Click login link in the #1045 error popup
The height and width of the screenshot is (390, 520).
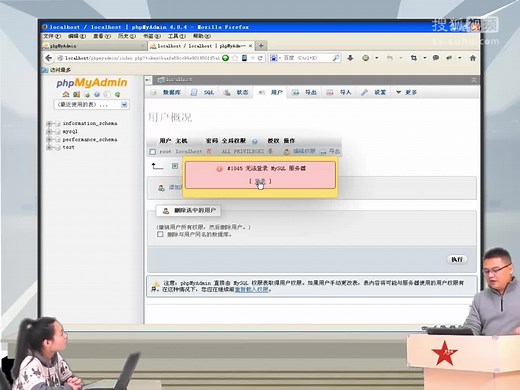tap(260, 181)
